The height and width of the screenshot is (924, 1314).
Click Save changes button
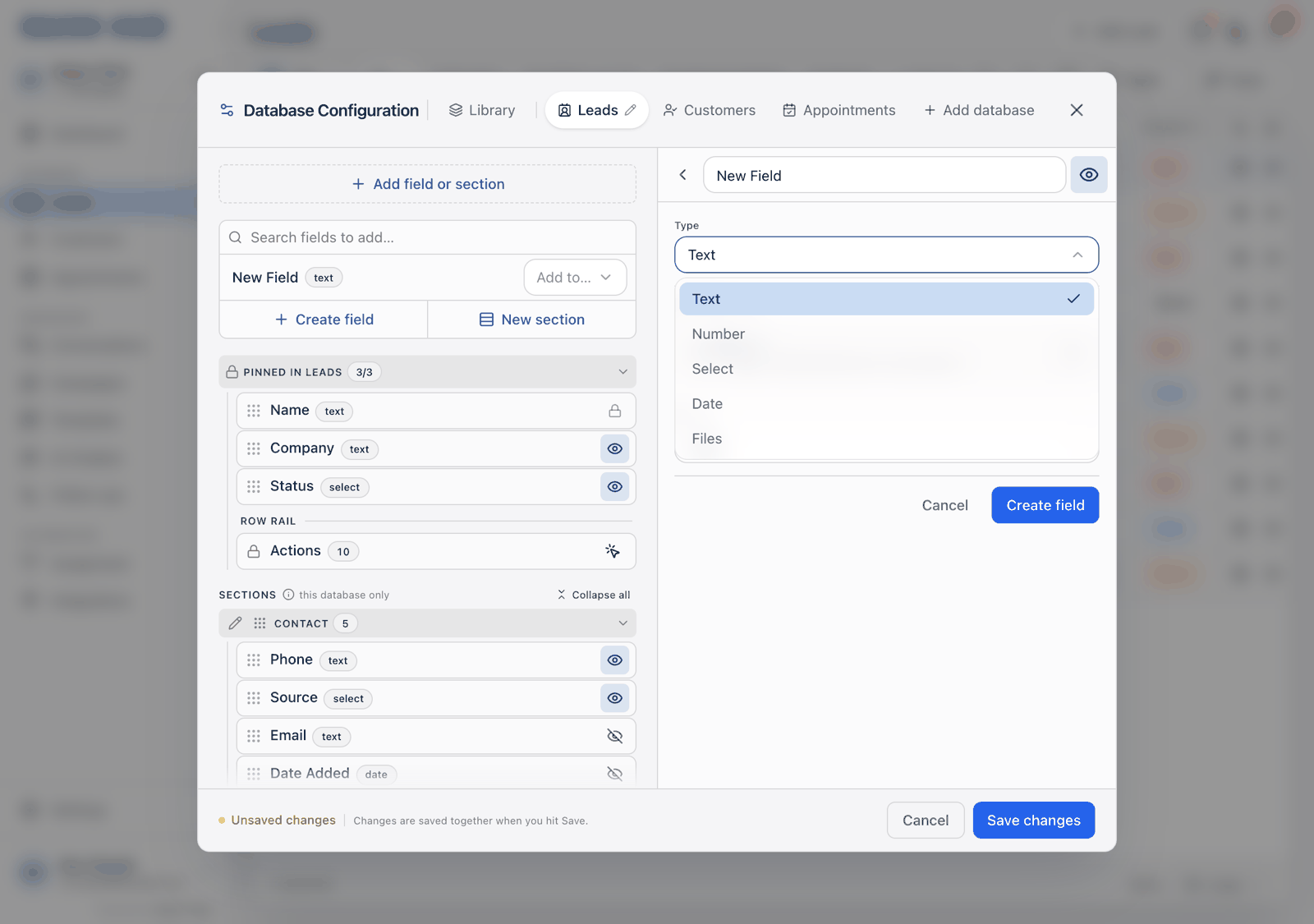(x=1033, y=821)
